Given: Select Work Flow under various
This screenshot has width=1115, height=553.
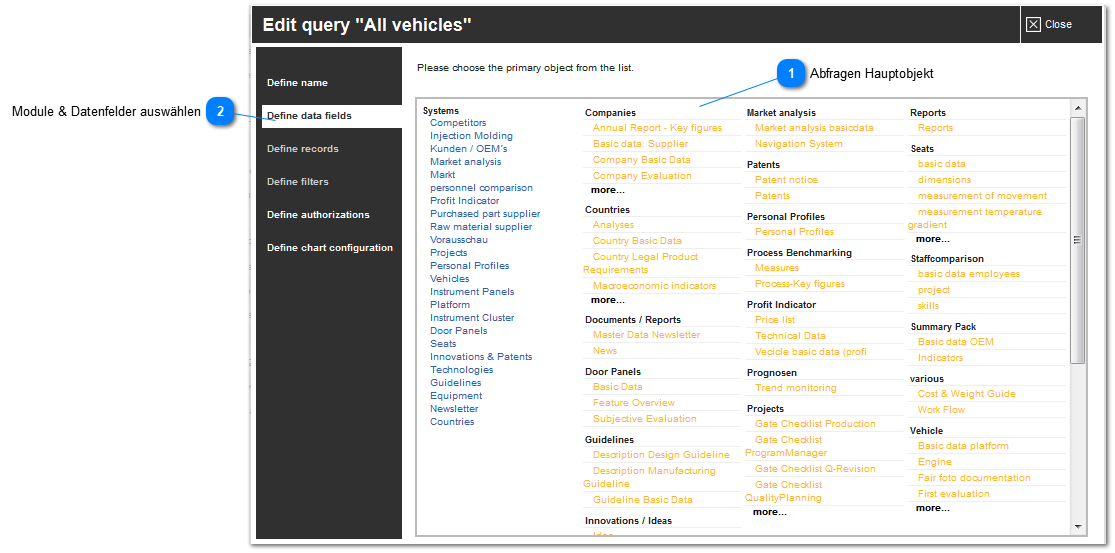Looking at the screenshot, I should point(941,409).
